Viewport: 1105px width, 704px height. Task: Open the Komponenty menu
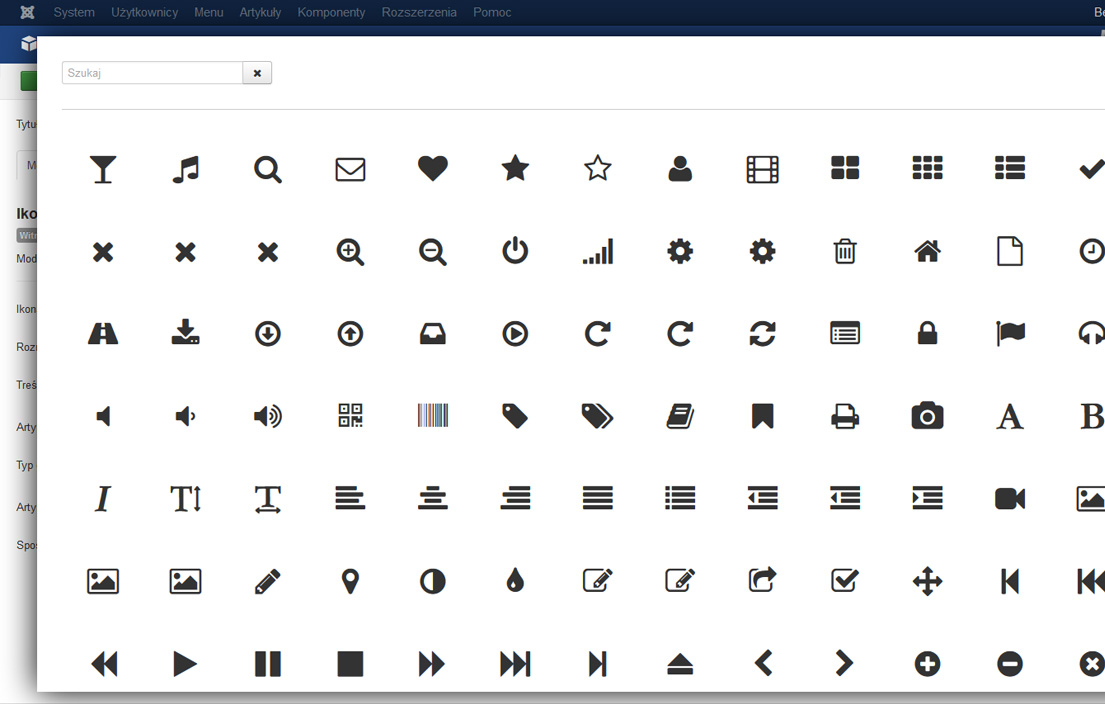tap(331, 12)
